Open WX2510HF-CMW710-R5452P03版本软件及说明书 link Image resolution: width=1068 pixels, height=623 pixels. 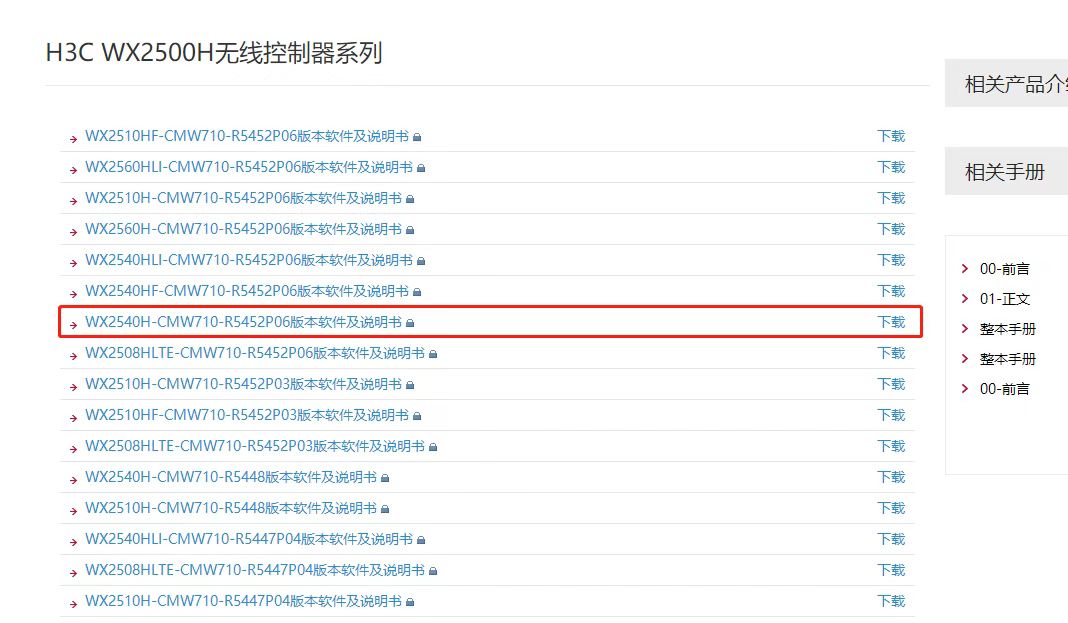(247, 415)
